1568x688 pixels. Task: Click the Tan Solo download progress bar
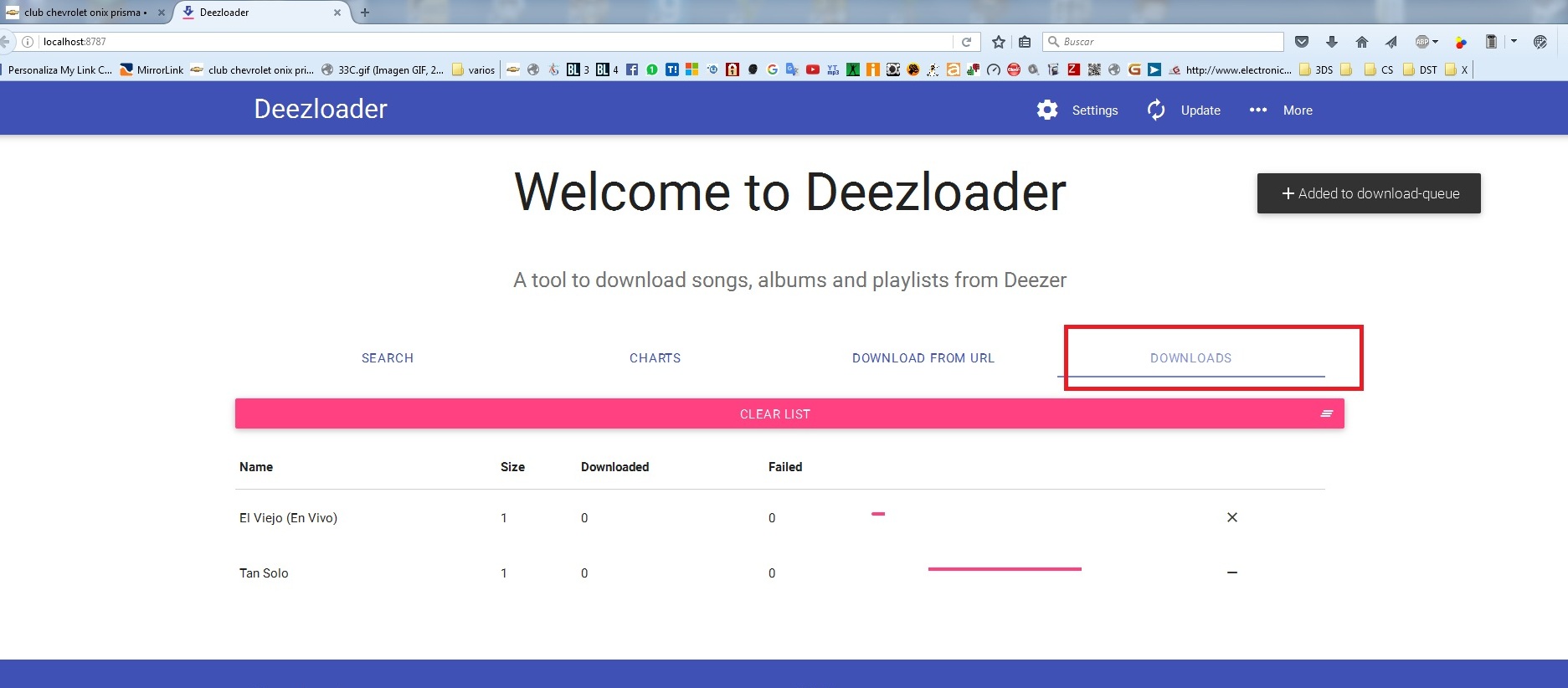coord(1005,569)
